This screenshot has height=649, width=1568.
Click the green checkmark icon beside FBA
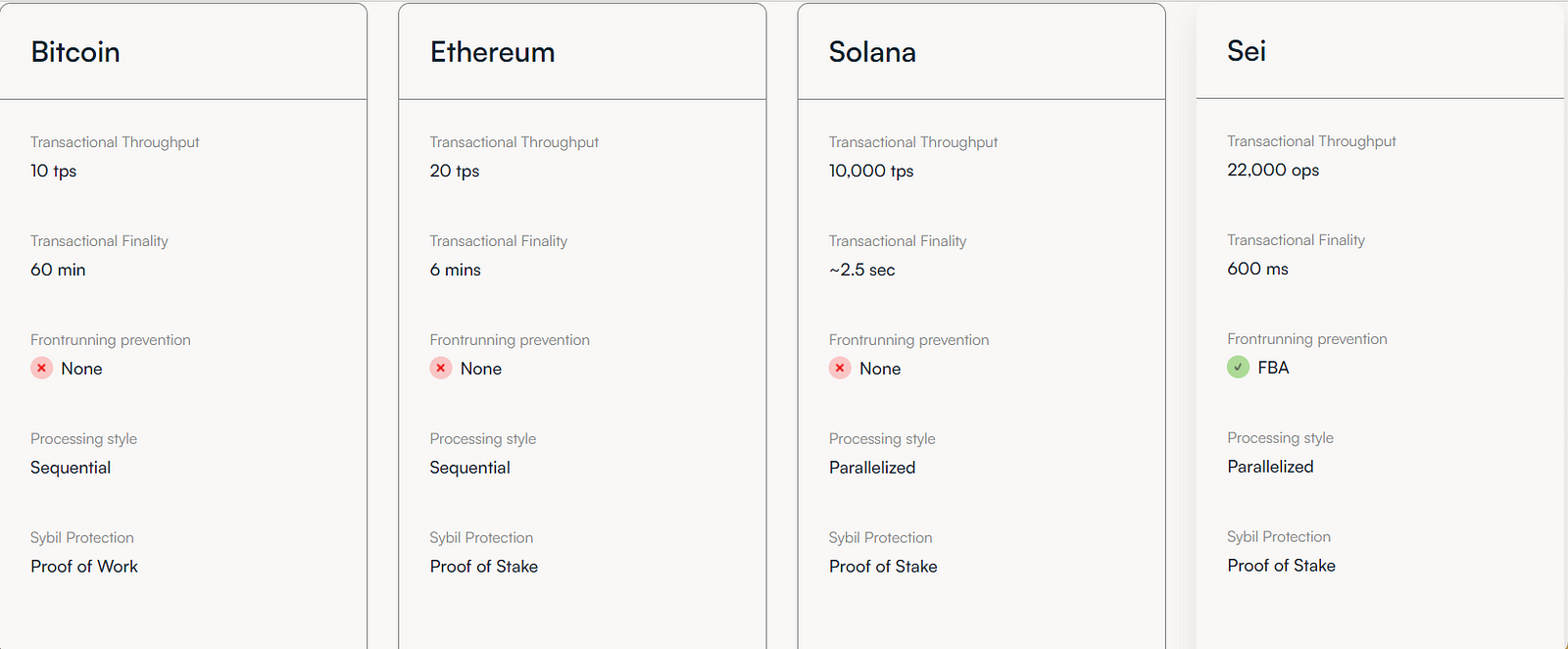click(x=1239, y=367)
